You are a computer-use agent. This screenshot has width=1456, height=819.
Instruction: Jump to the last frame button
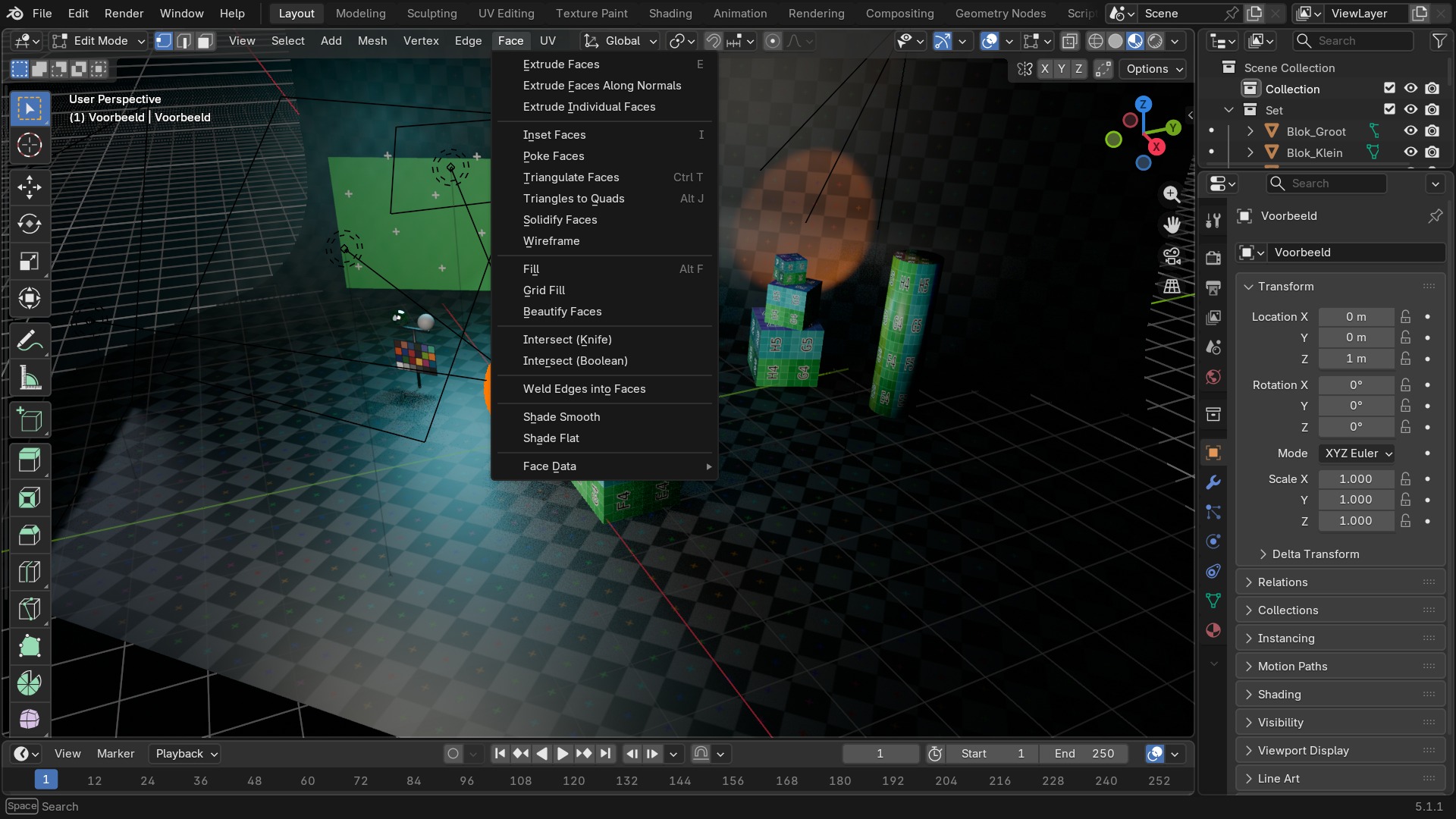604,754
